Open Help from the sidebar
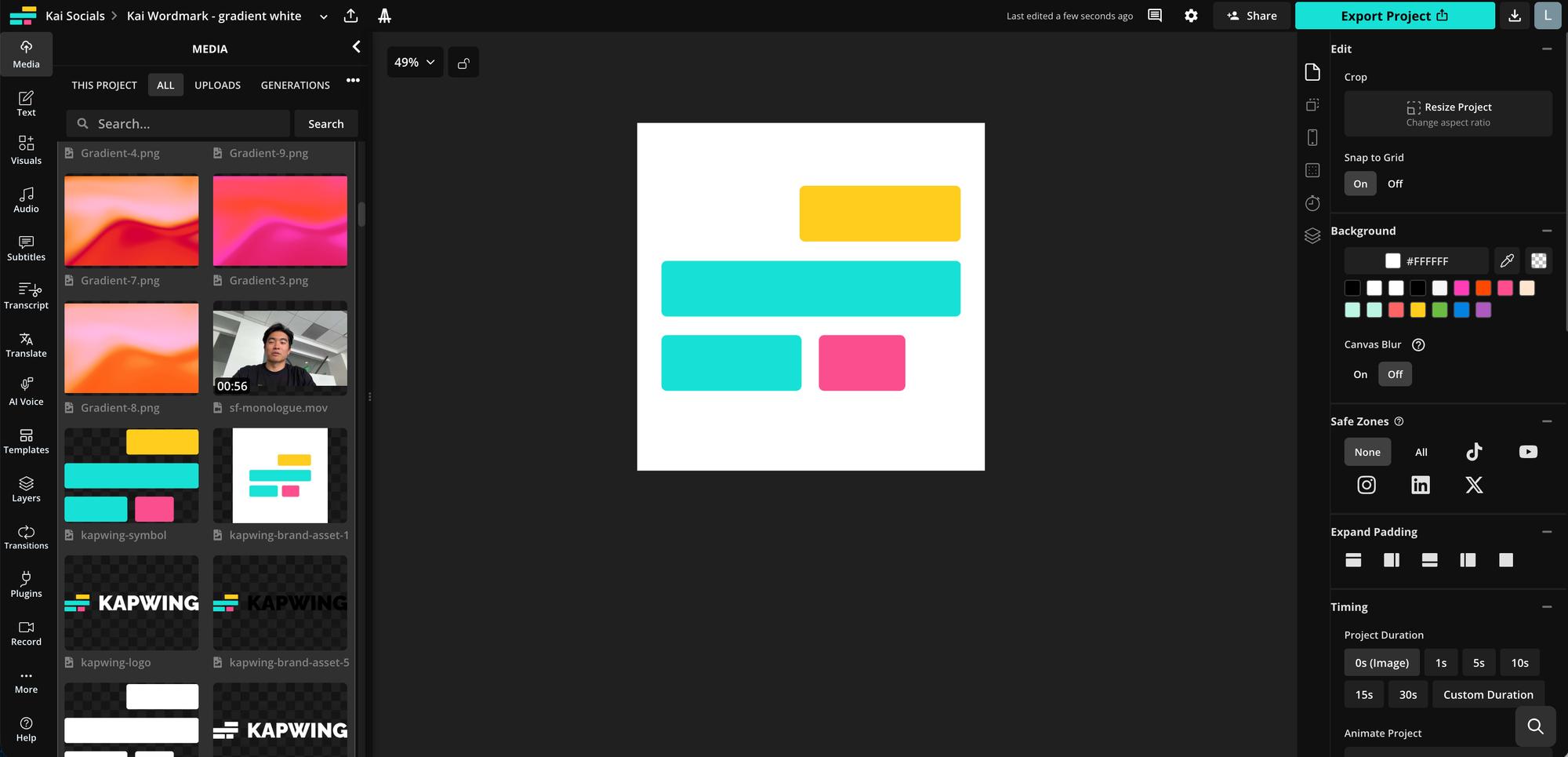Screen dimensions: 1568x757 (x=26, y=729)
